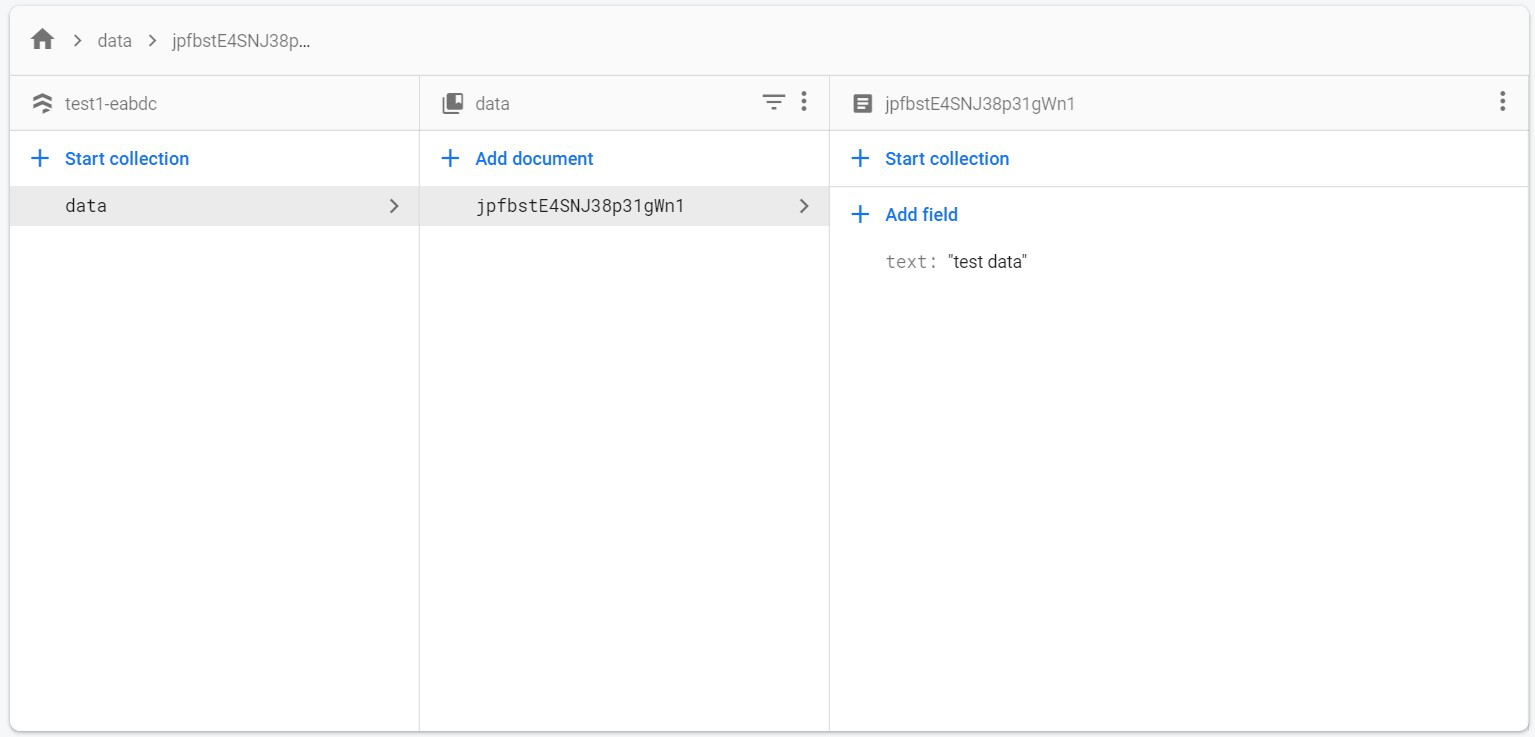Click the Add document button
Viewport: 1535px width, 737px height.
tap(534, 158)
